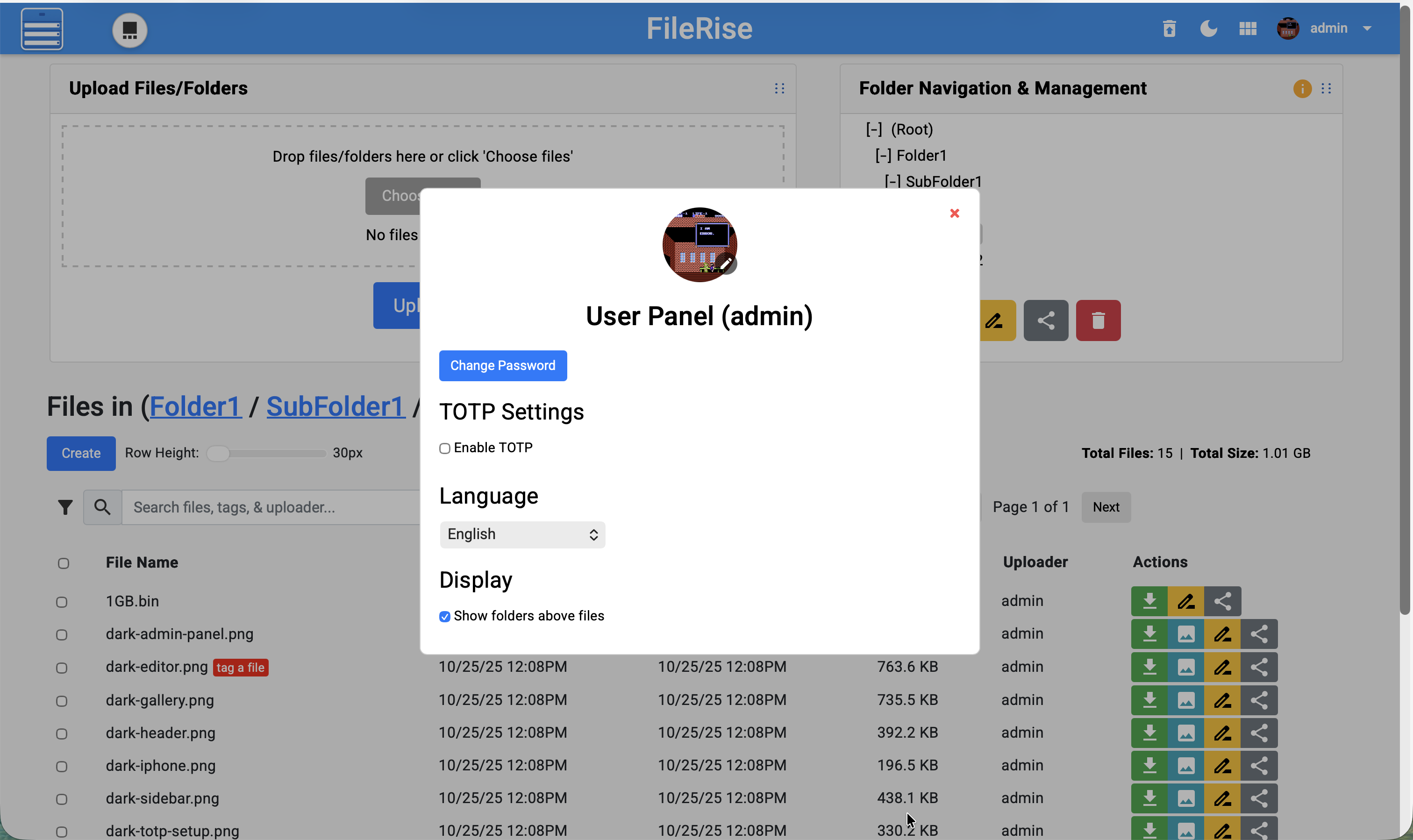Click the filter funnel icon
This screenshot has width=1413, height=840.
[x=65, y=507]
